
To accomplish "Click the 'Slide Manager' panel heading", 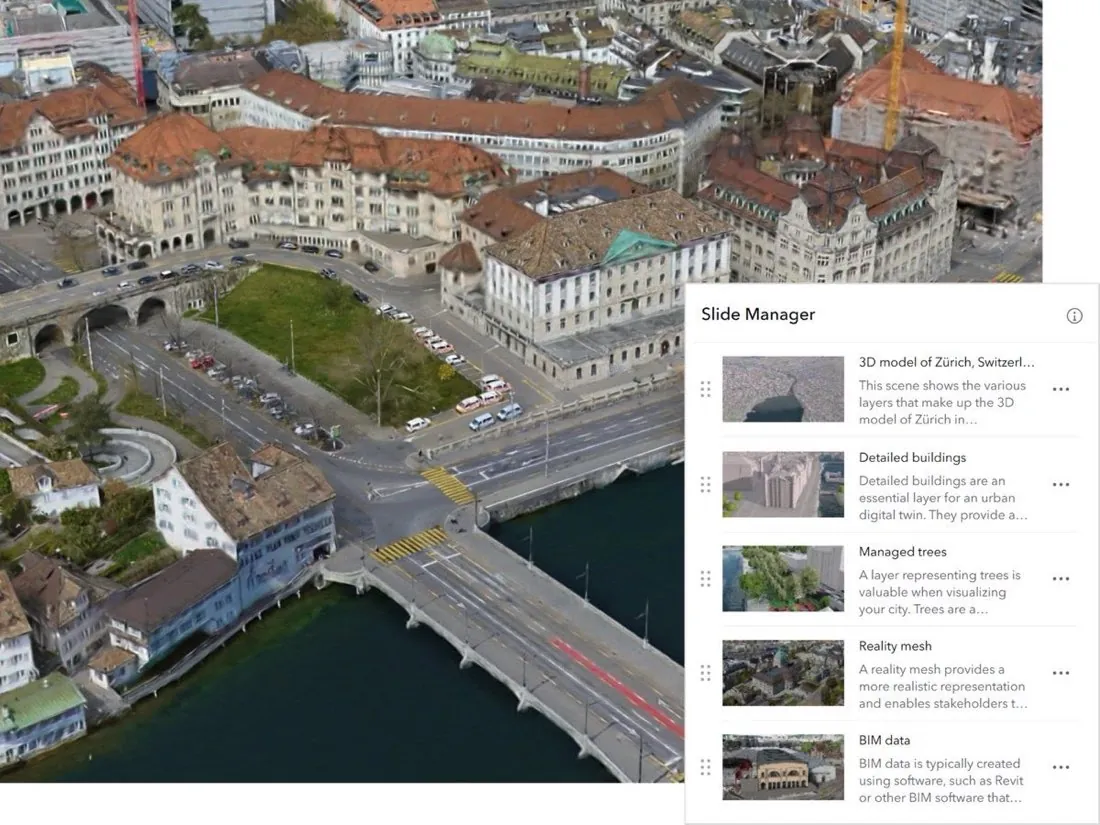I will pyautogui.click(x=758, y=314).
